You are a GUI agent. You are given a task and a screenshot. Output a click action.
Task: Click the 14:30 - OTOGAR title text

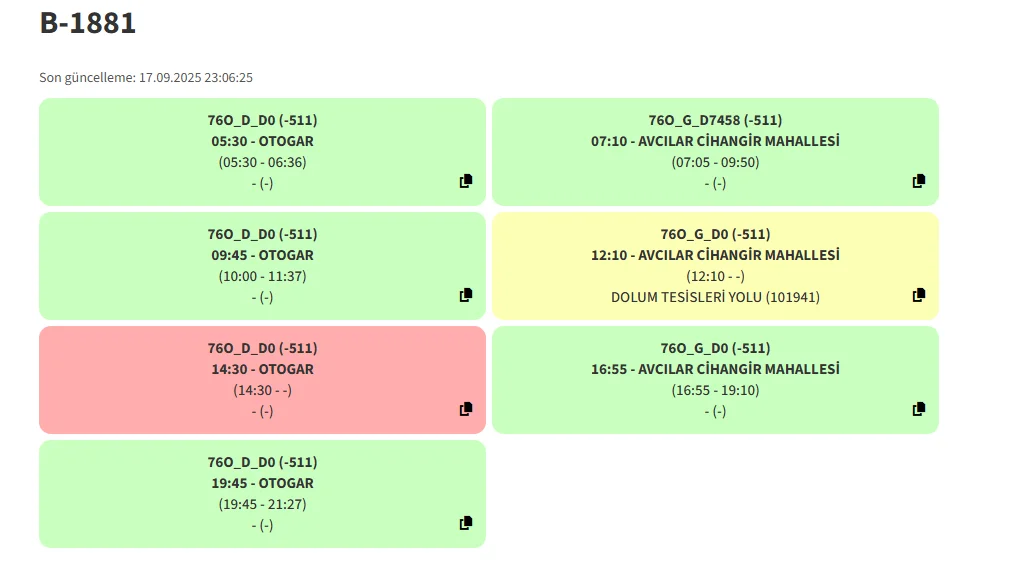coord(262,369)
